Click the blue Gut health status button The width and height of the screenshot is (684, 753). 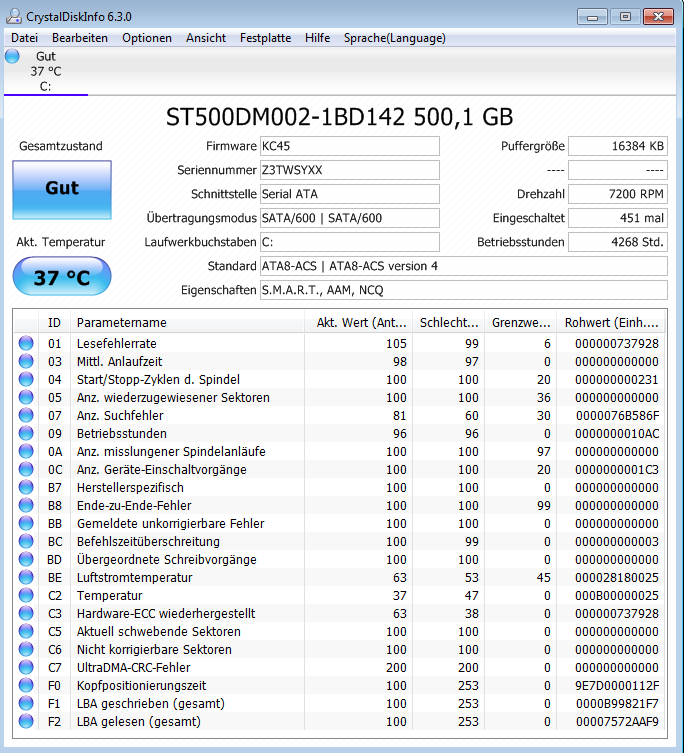point(62,190)
